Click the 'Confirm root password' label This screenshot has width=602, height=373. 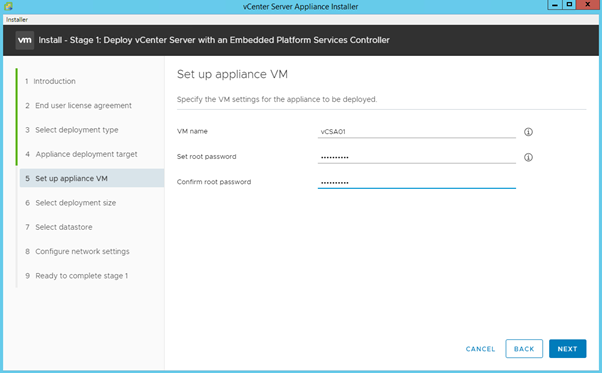coord(214,182)
